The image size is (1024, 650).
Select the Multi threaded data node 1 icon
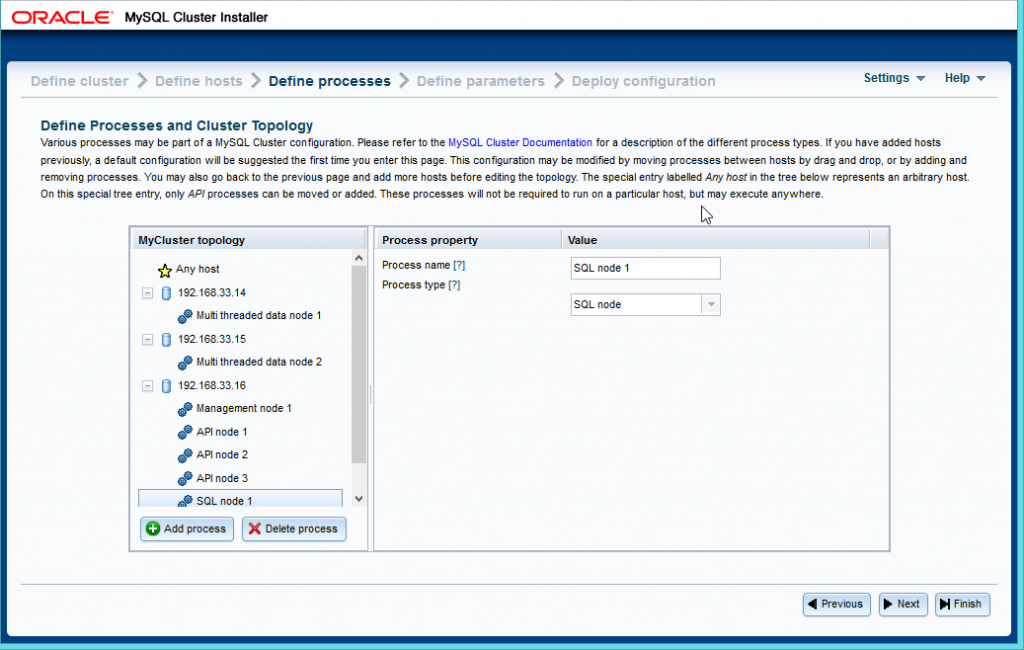click(184, 315)
